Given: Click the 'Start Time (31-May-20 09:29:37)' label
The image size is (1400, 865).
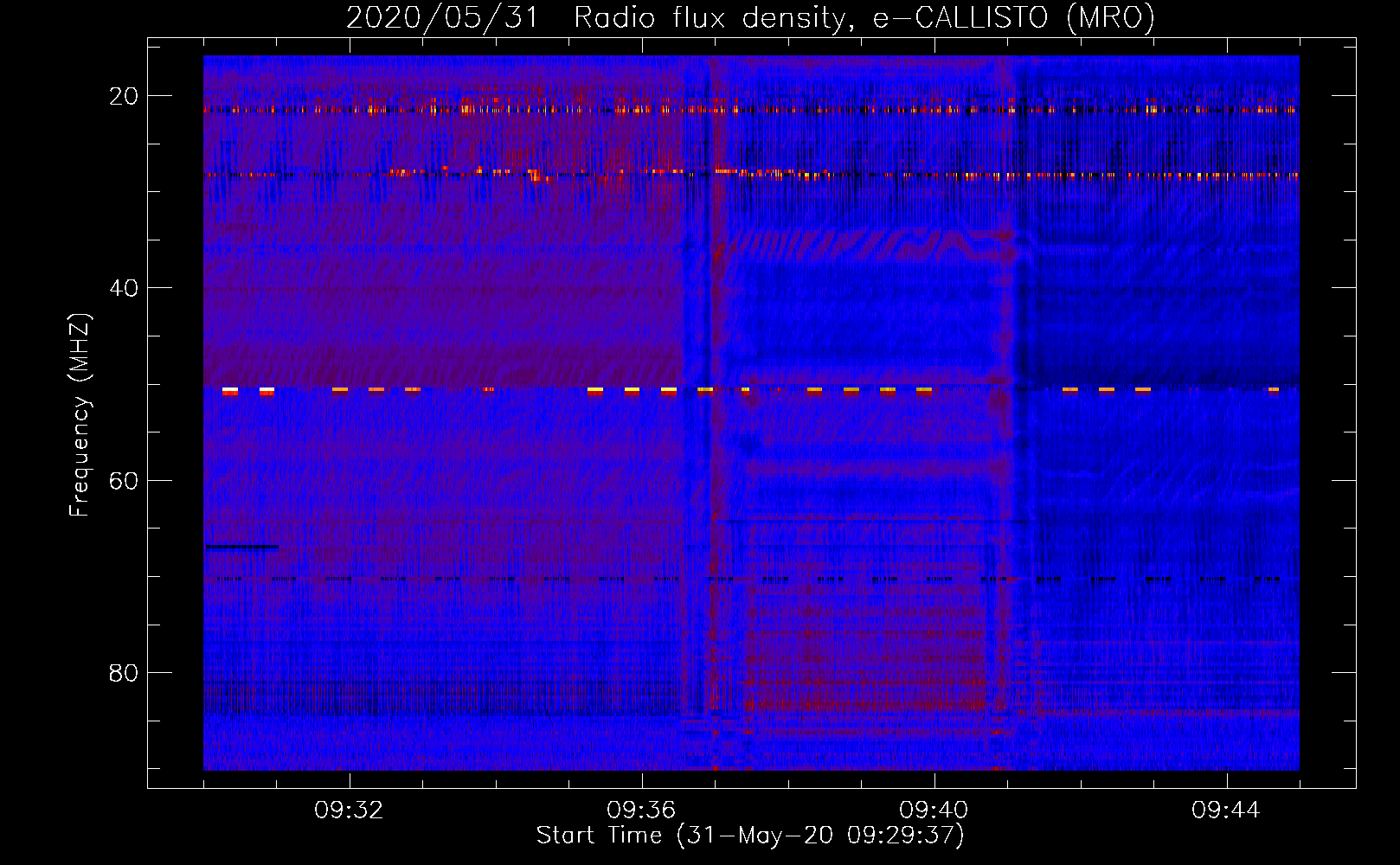Looking at the screenshot, I should coord(750,836).
